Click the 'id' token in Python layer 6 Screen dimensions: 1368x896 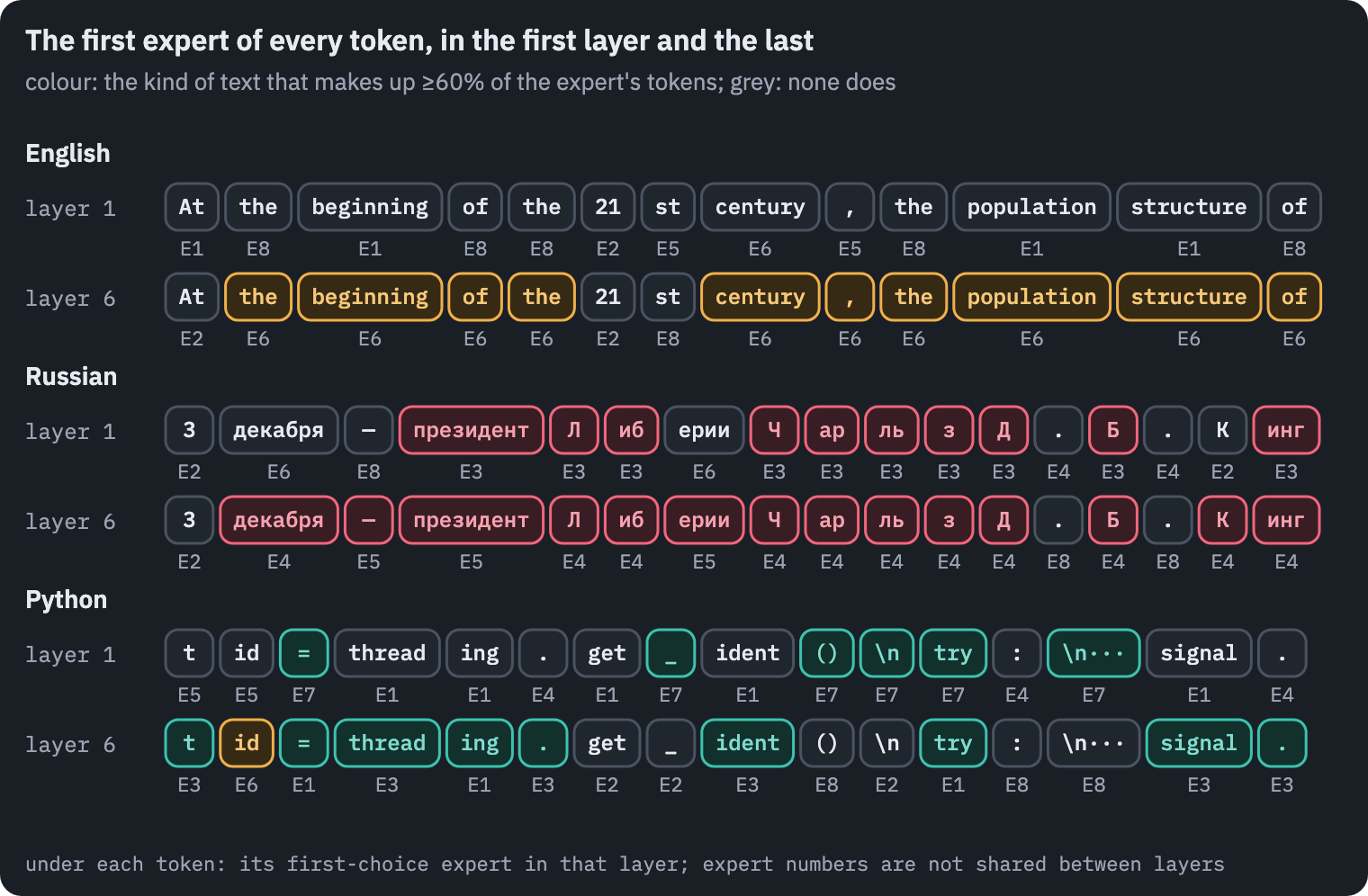point(247,743)
